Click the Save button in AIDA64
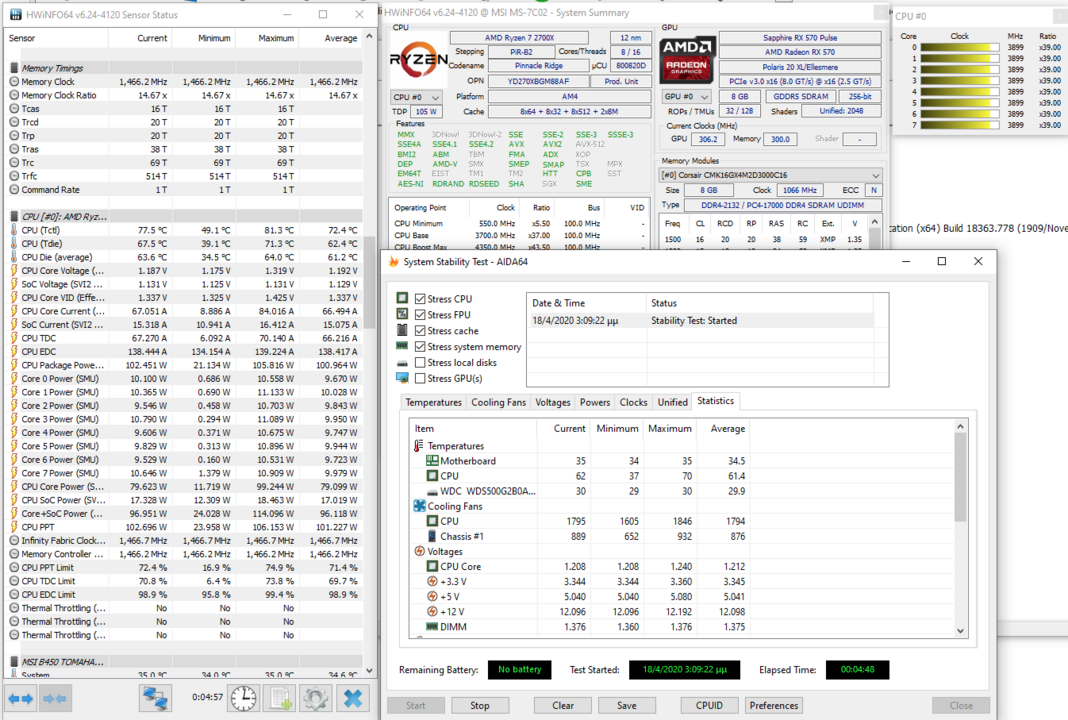The height and width of the screenshot is (720, 1068). click(x=627, y=705)
